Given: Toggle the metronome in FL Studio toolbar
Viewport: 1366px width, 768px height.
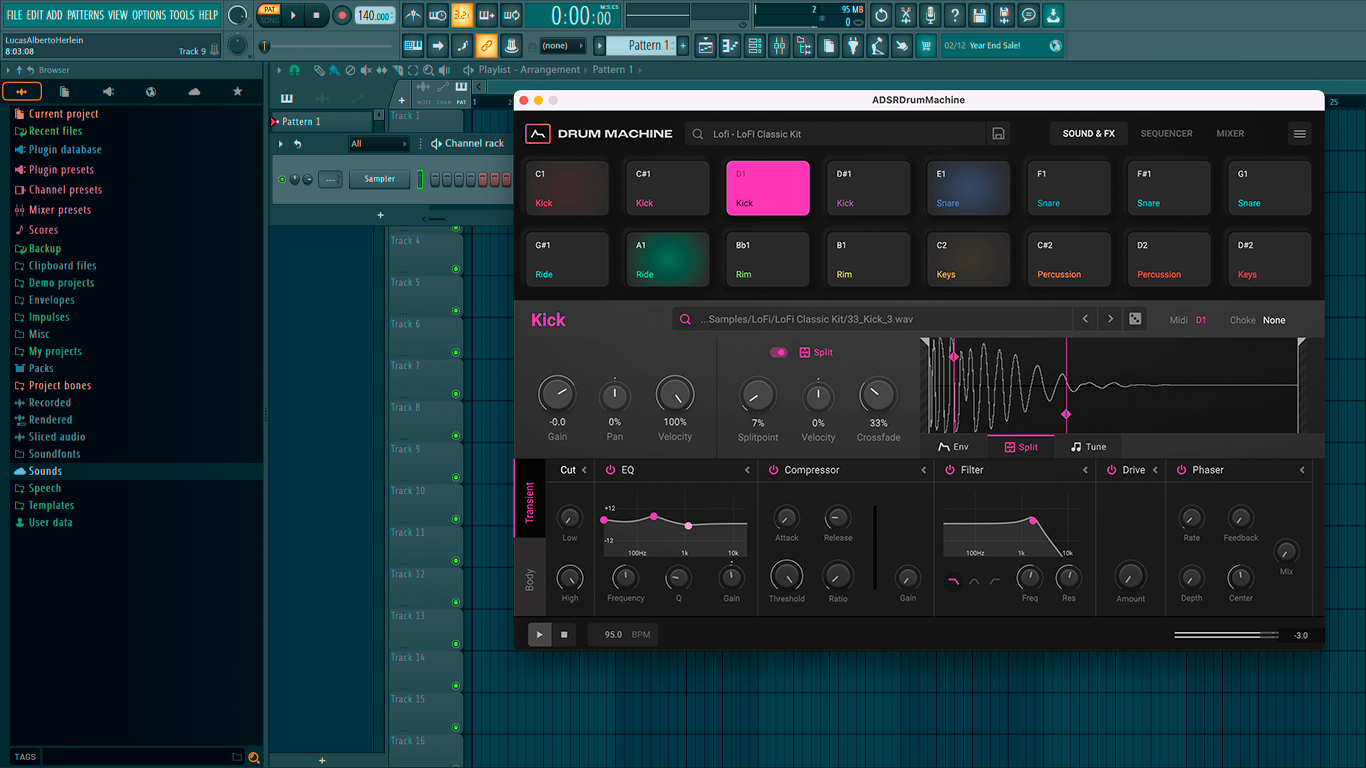Looking at the screenshot, I should tap(413, 15).
